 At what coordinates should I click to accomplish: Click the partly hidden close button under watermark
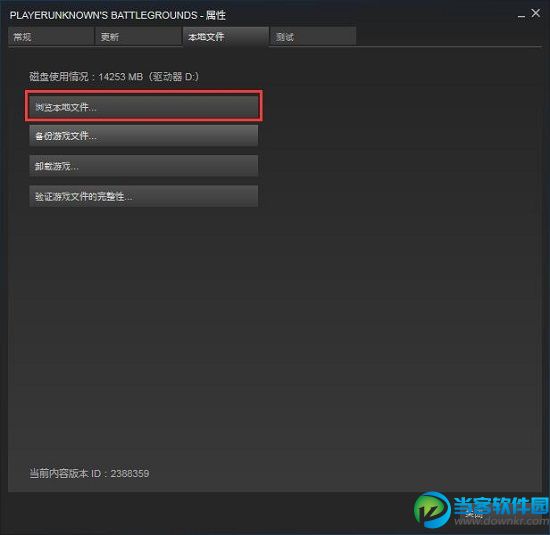(474, 515)
